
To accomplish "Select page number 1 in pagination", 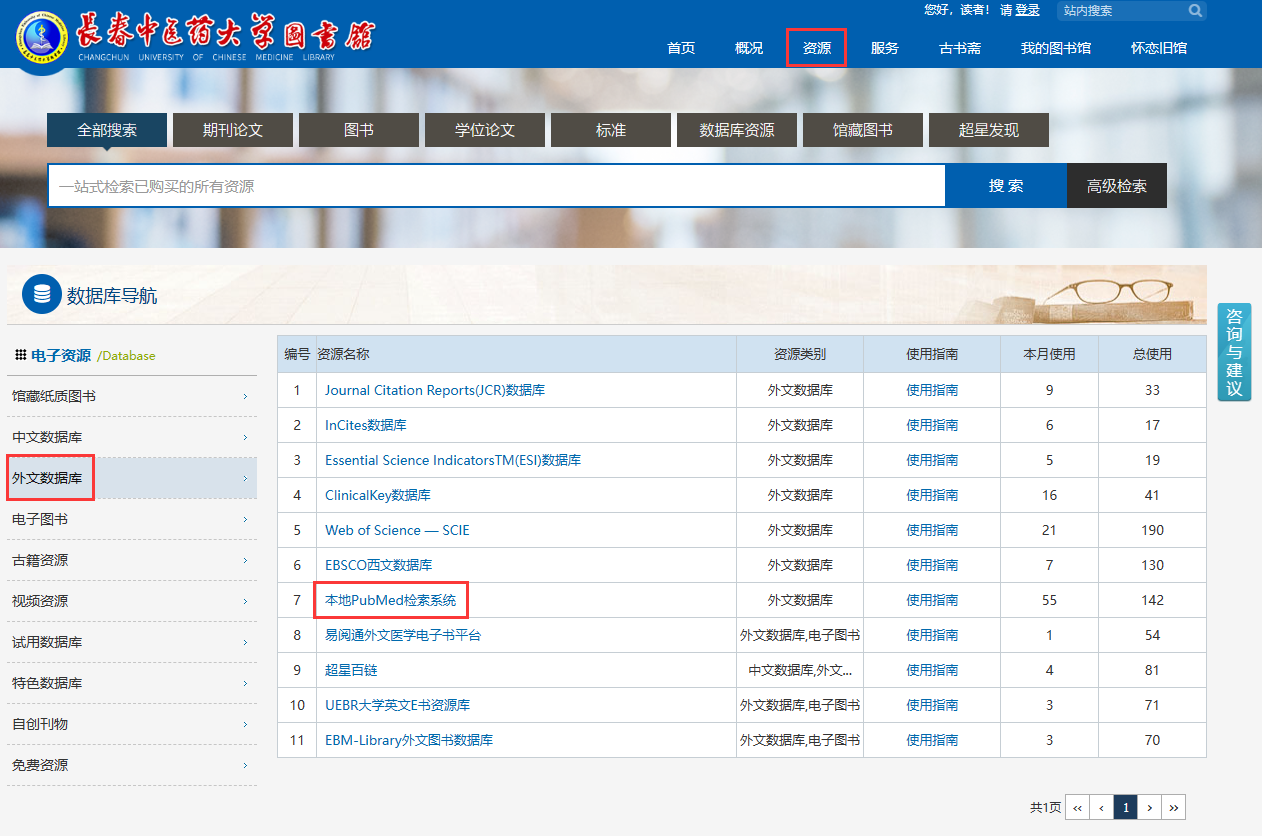I will (1126, 807).
